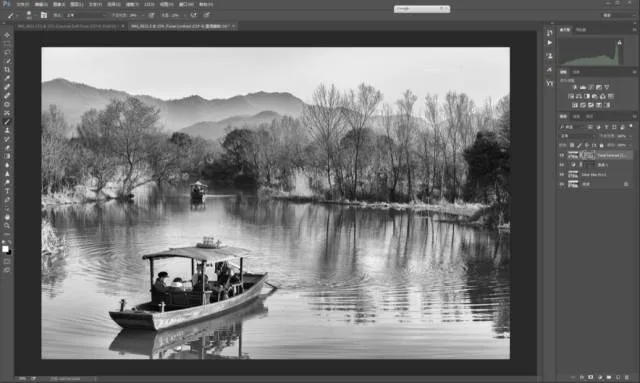Open the Image menu
The image size is (640, 383).
[x=59, y=4]
